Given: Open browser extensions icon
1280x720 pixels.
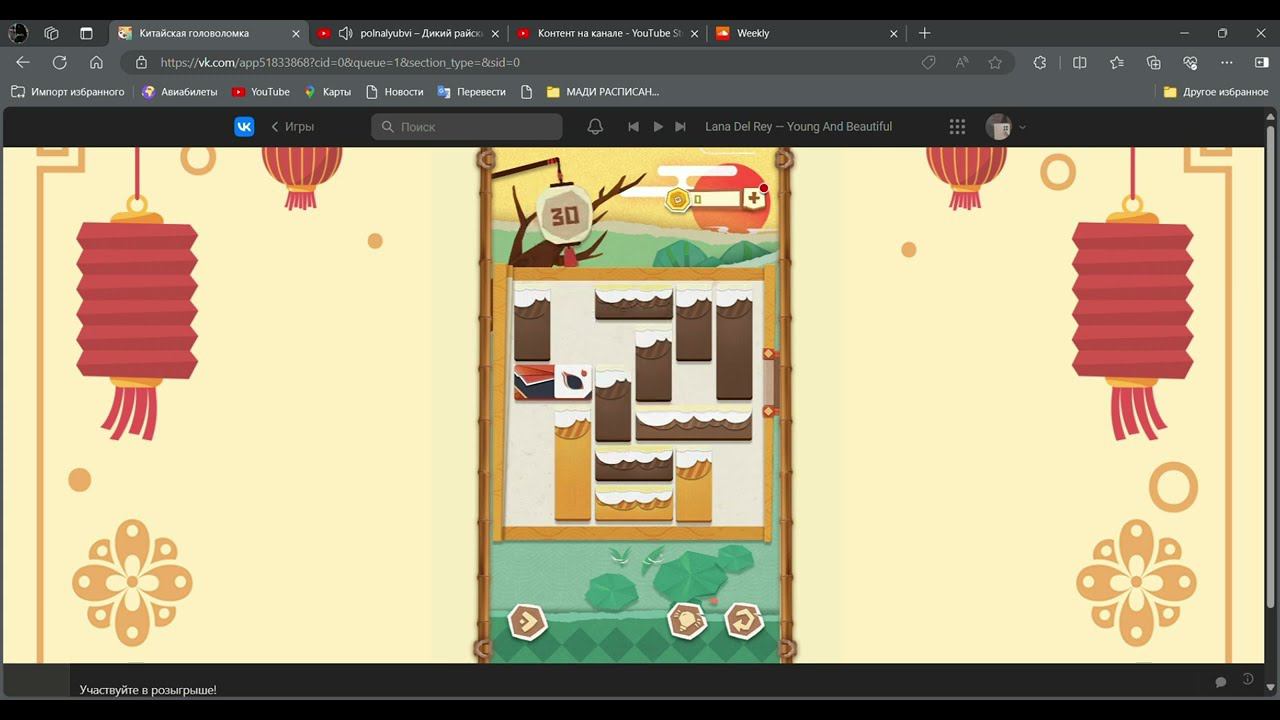Looking at the screenshot, I should (1040, 62).
